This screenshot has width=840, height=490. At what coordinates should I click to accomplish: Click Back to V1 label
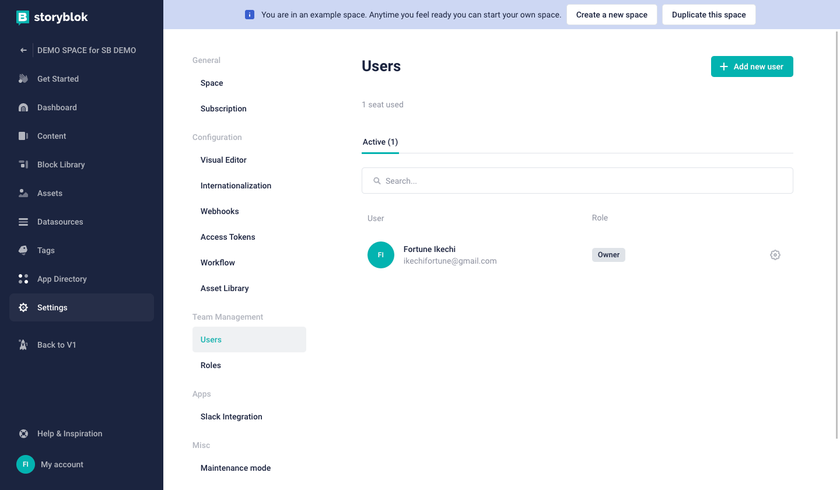click(x=56, y=345)
